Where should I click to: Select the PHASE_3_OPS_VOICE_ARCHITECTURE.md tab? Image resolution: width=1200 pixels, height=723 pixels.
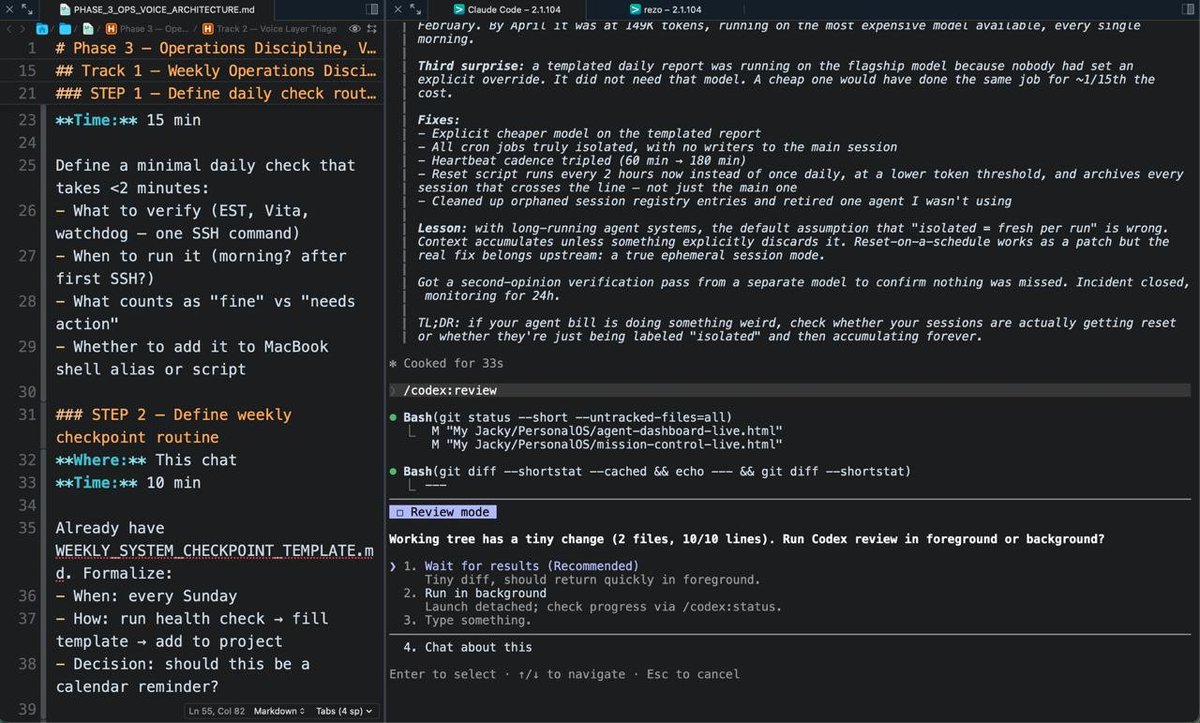click(155, 8)
